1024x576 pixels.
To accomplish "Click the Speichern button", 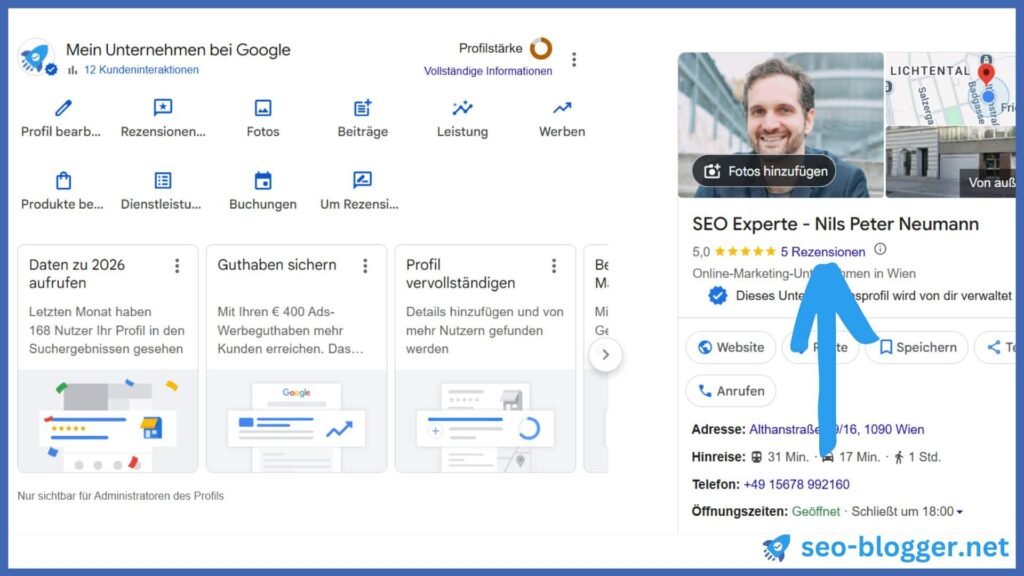I will [918, 347].
